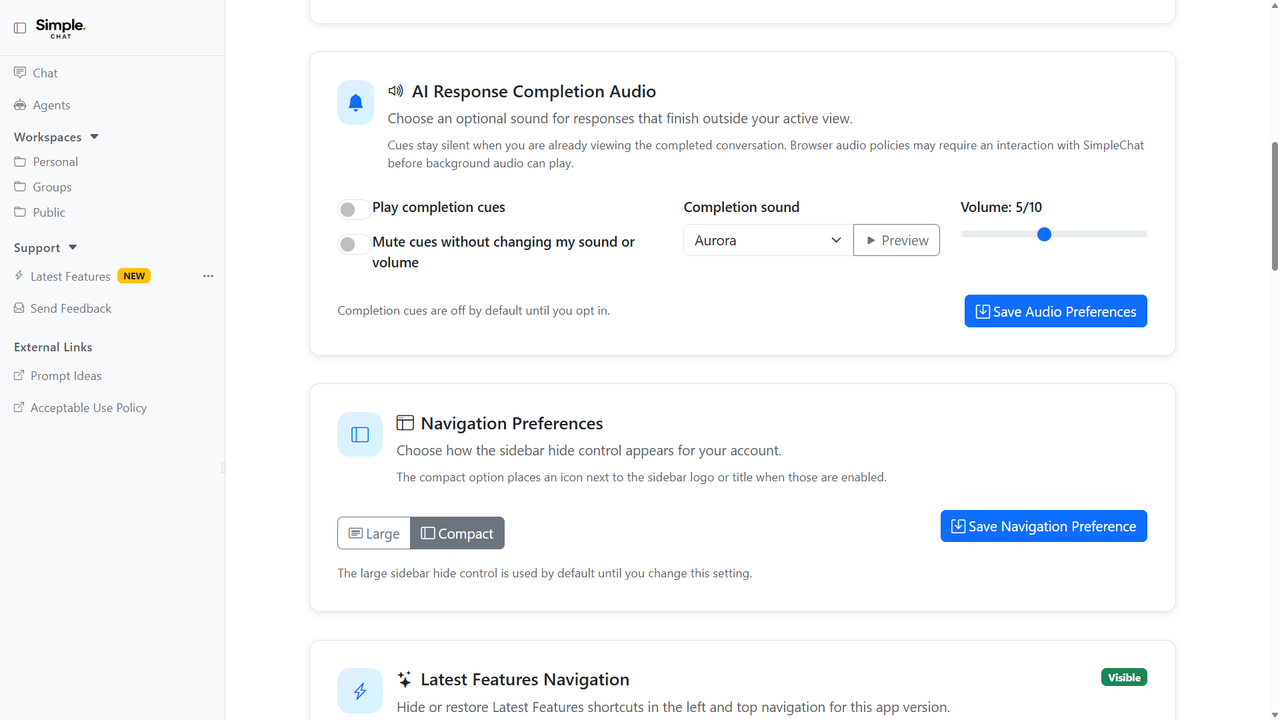Click Save Navigation Preference button

pyautogui.click(x=1043, y=526)
